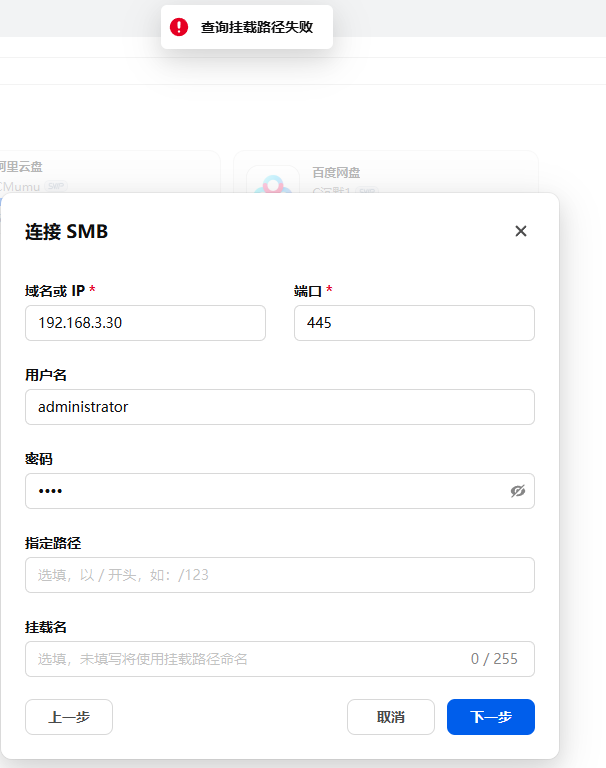
Task: Click the 百度网盘 card title
Action: (x=336, y=172)
